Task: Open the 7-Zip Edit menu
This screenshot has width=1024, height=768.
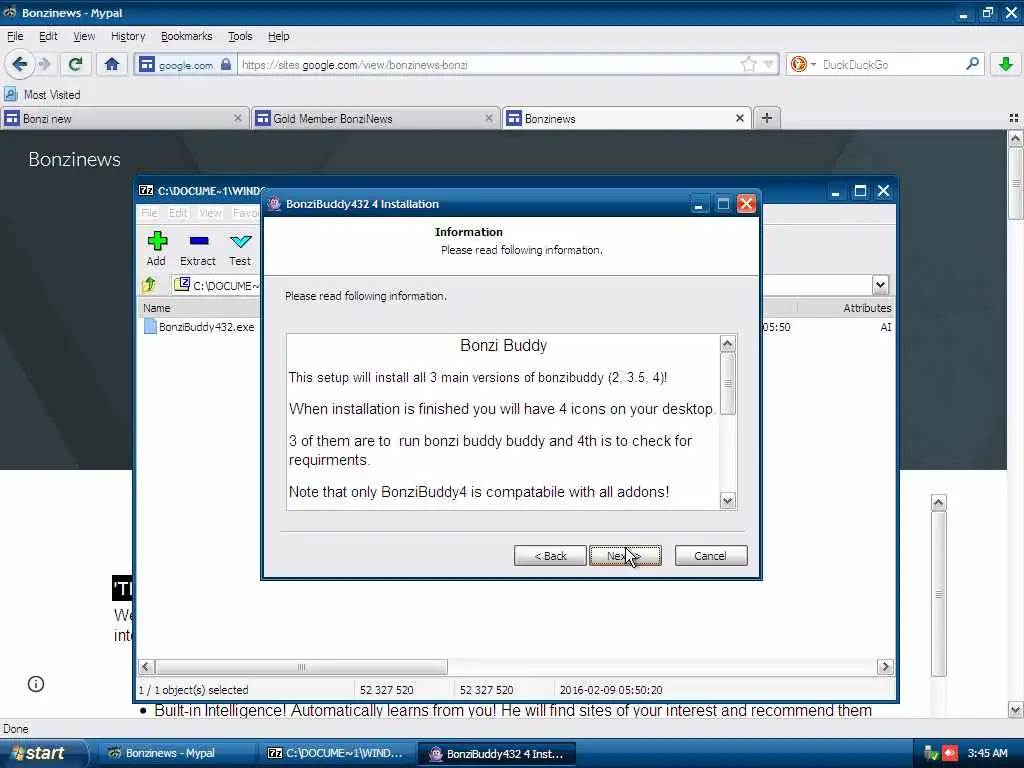Action: point(178,213)
